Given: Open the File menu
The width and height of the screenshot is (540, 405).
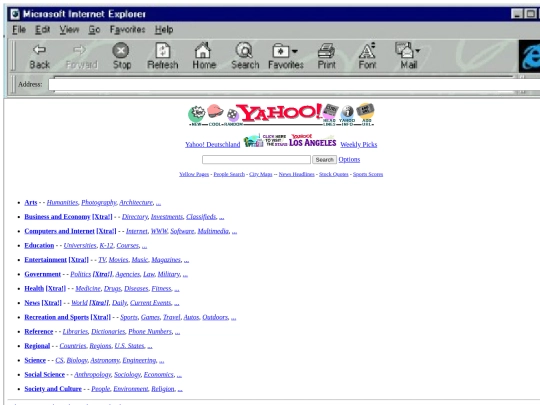Looking at the screenshot, I should pos(19,30).
